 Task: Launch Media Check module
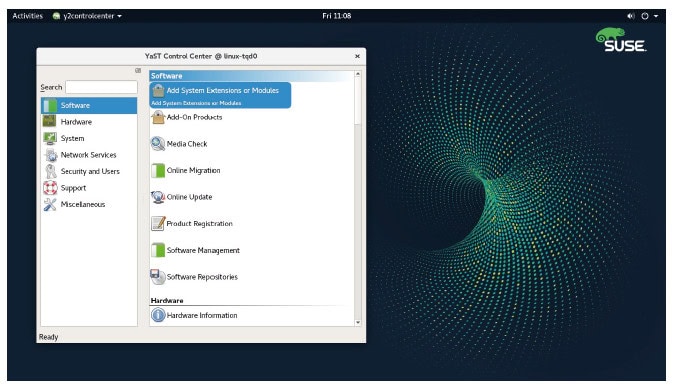[187, 144]
